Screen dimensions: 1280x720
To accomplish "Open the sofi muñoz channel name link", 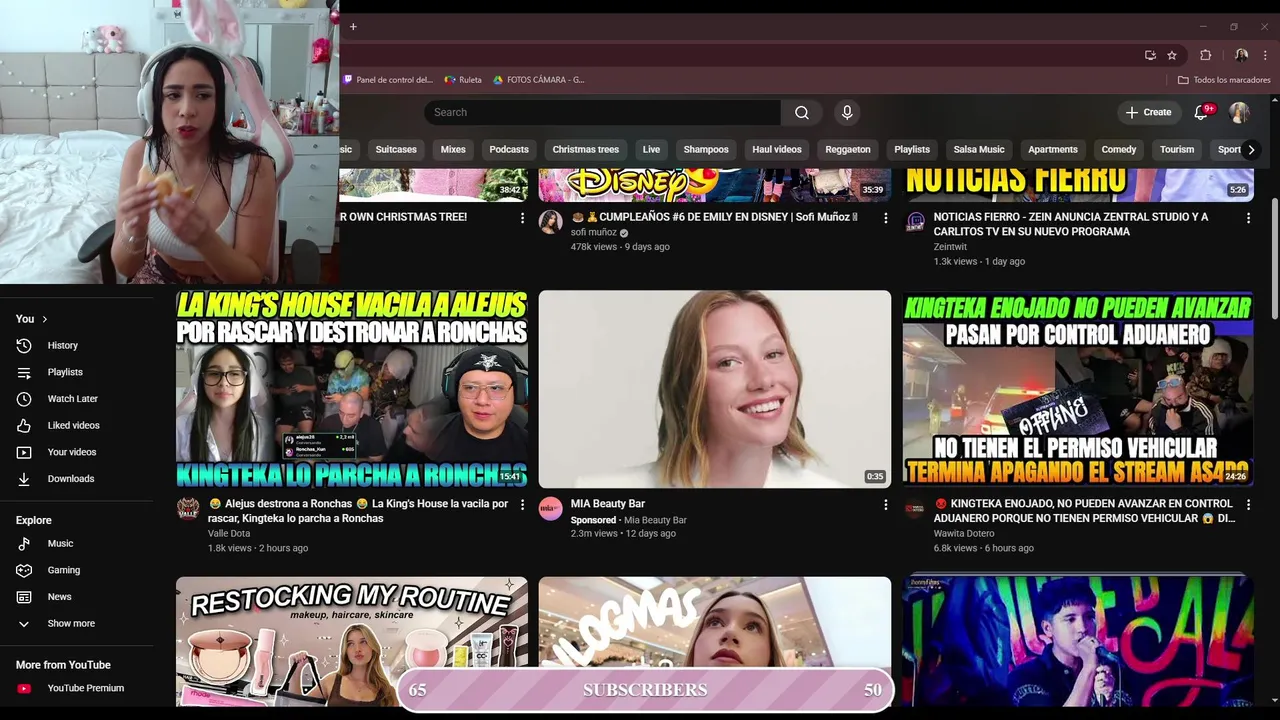I will click(594, 232).
